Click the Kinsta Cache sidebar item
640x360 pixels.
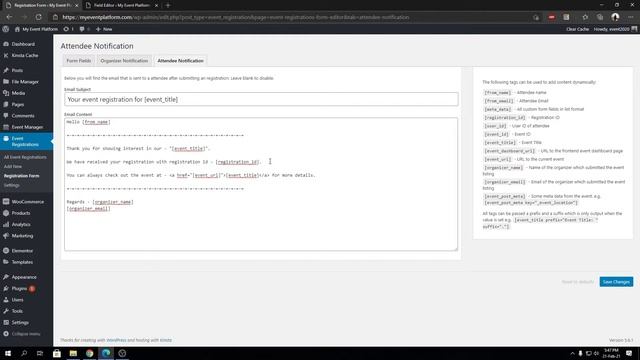click(x=24, y=55)
